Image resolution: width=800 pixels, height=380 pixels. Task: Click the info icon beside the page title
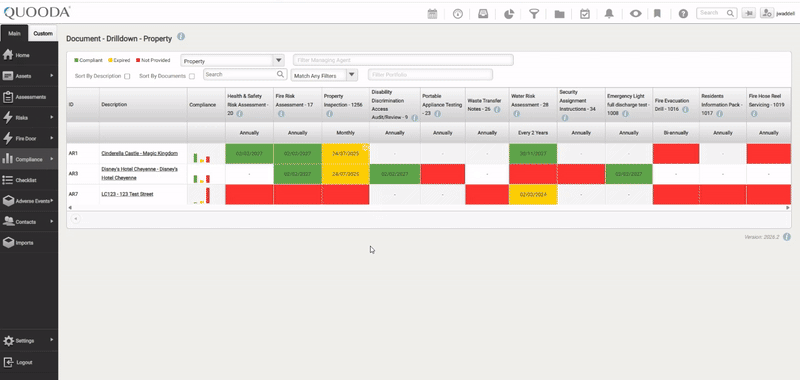pos(181,37)
